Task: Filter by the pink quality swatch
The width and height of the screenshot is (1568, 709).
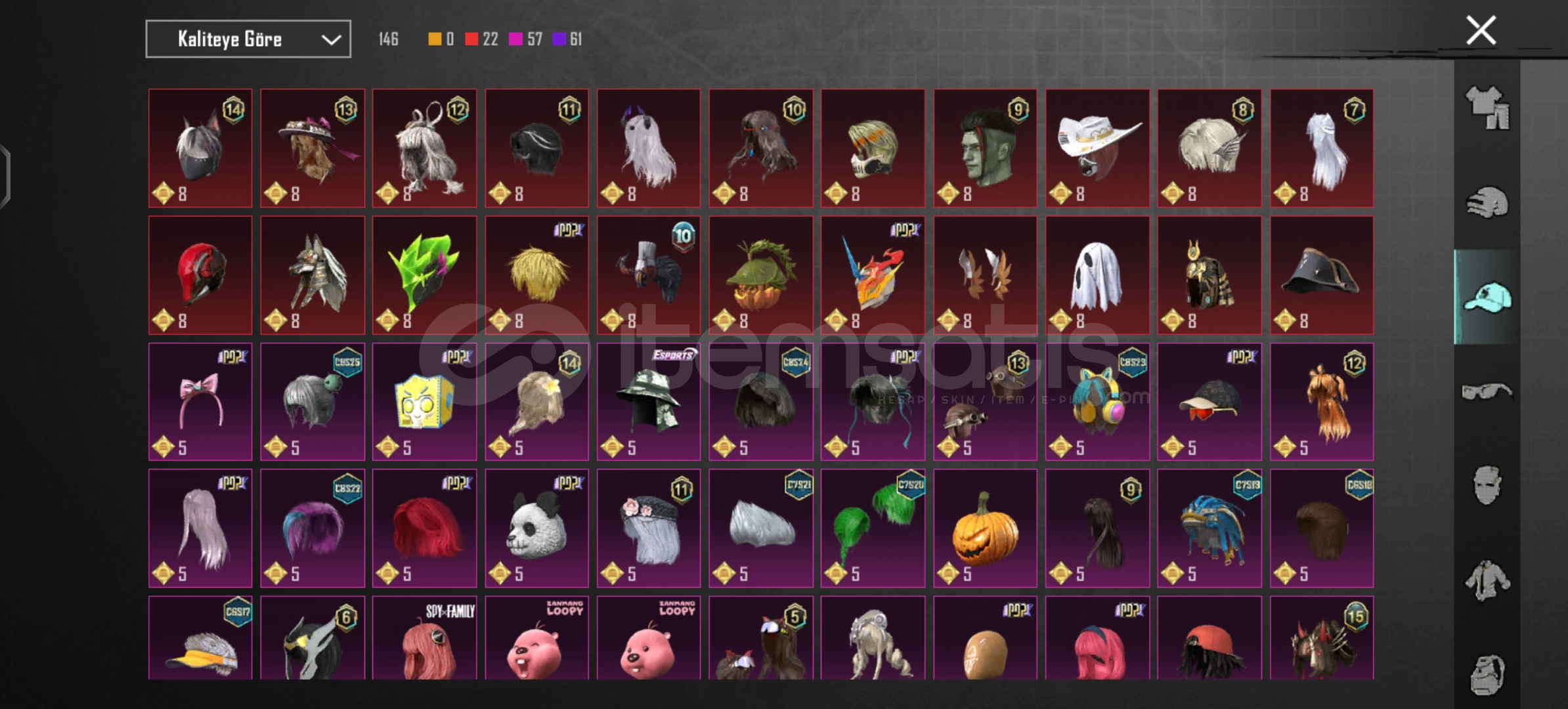Action: pos(515,39)
